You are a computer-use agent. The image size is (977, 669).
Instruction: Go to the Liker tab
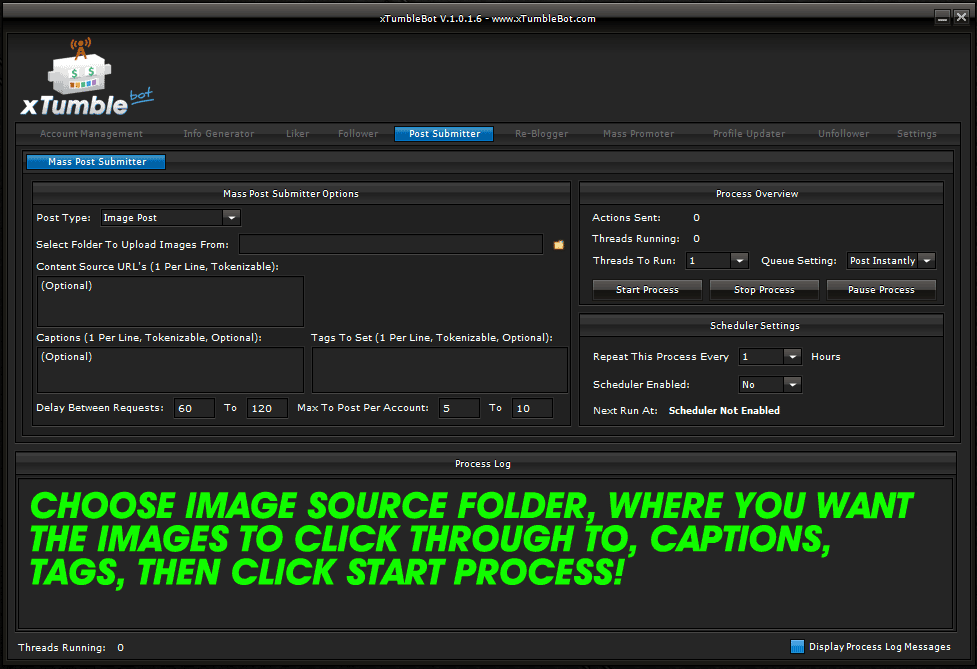click(297, 134)
